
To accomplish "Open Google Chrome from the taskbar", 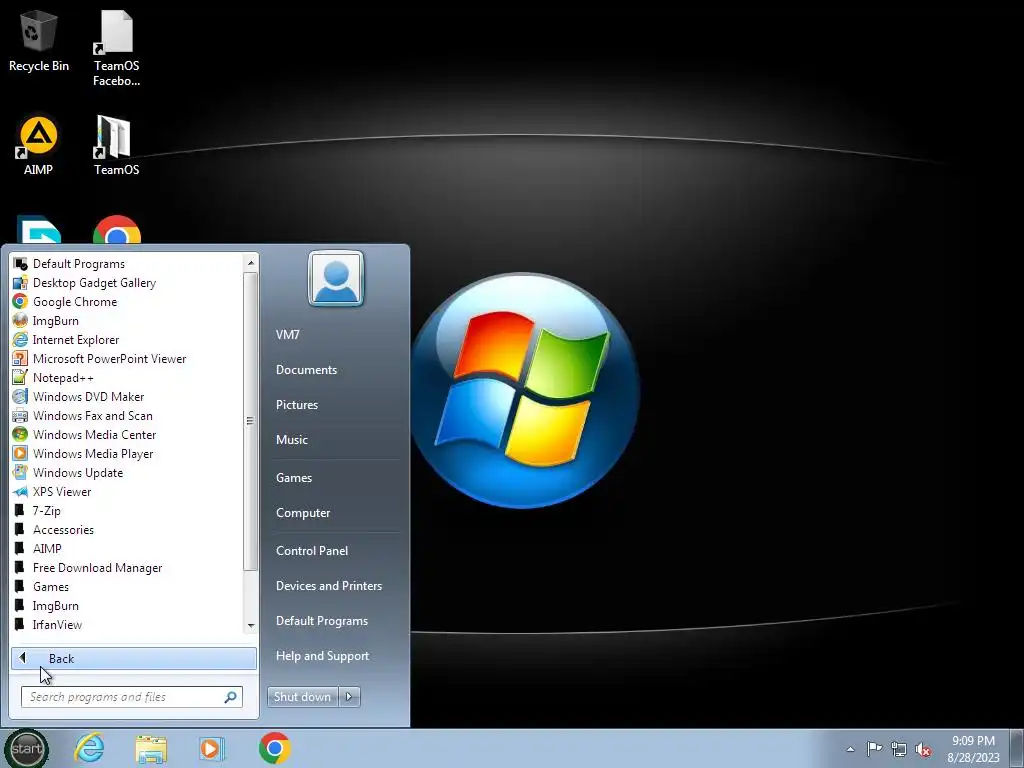I will coord(275,748).
